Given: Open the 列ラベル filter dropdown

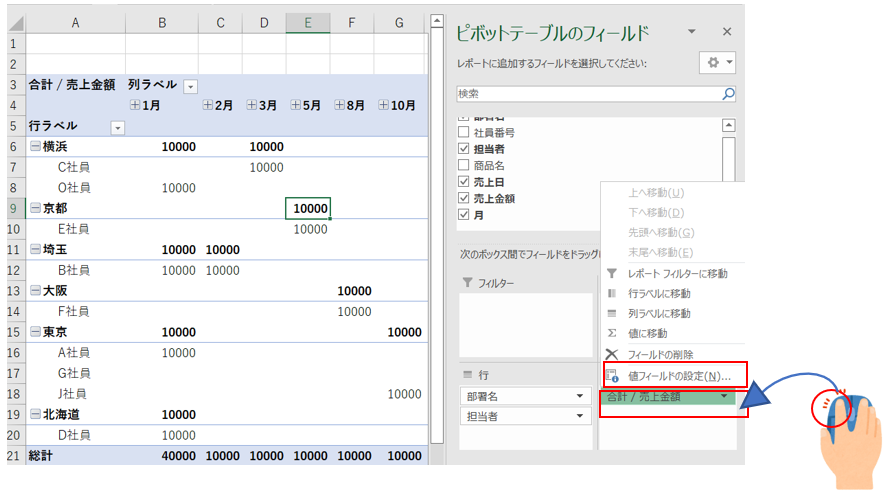Looking at the screenshot, I should click(190, 86).
